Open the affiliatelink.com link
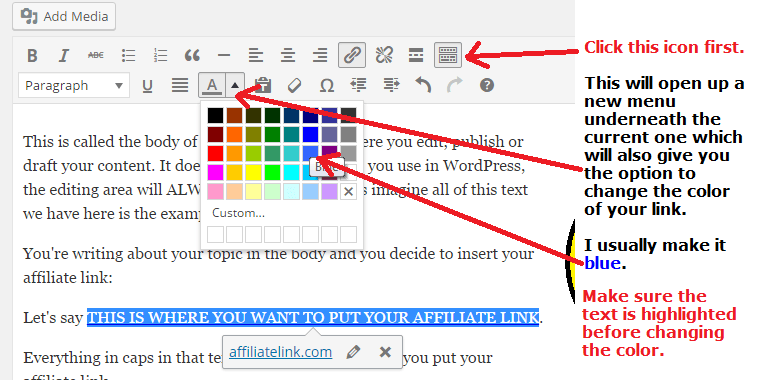The image size is (770, 380). 280,352
